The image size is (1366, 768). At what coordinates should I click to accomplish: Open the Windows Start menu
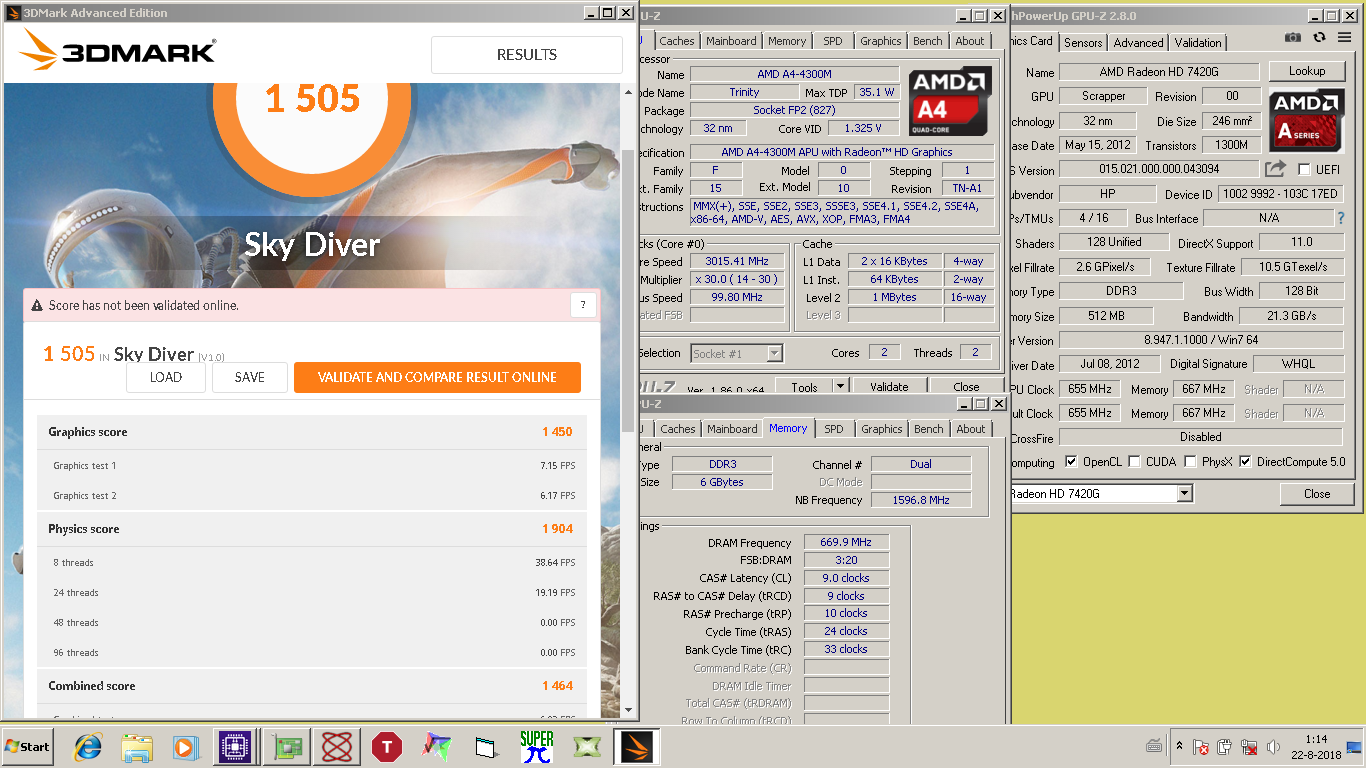pyautogui.click(x=27, y=747)
